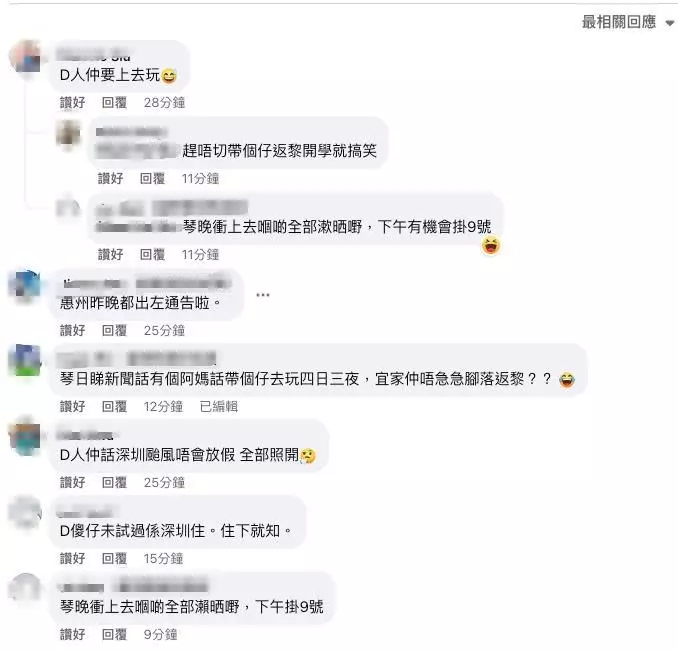Like the reply about 帶個仔返黎開學
The width and height of the screenshot is (678, 650).
(110, 178)
